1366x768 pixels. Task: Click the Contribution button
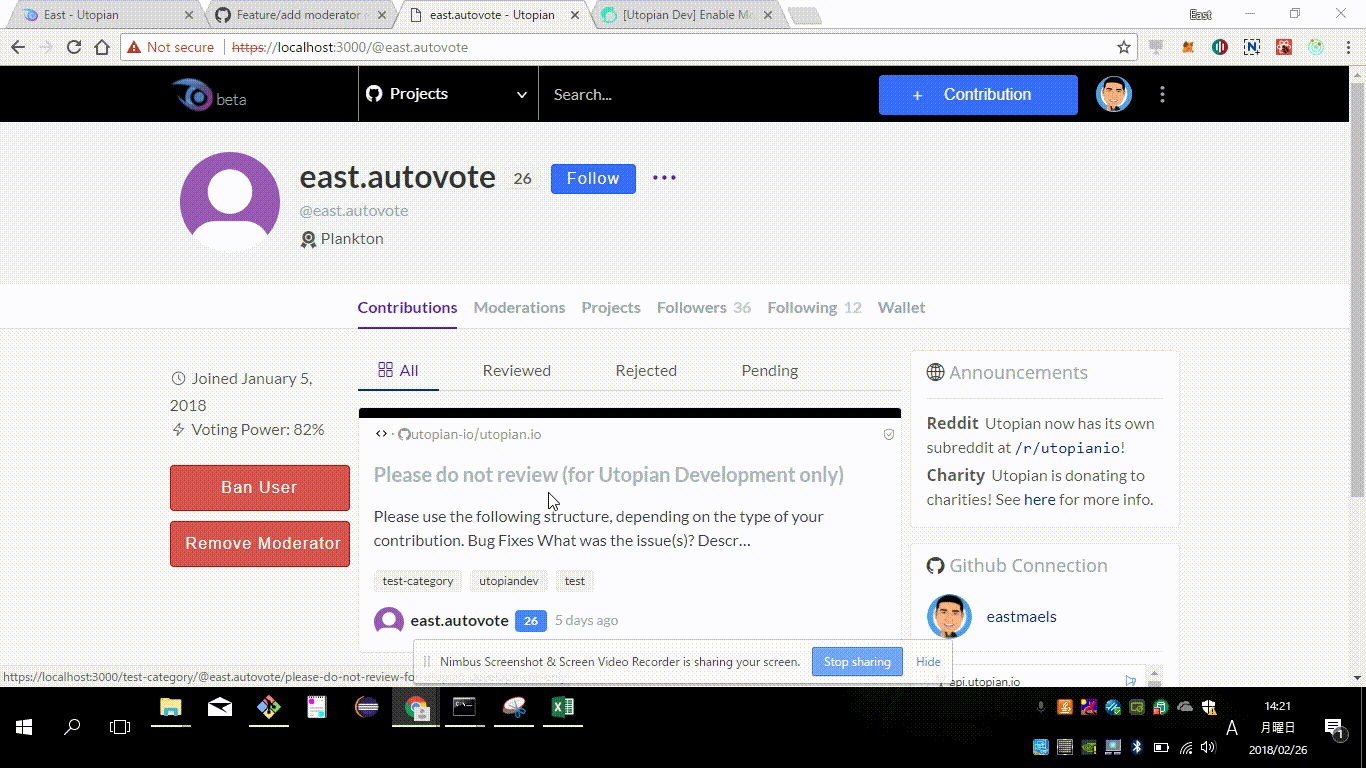coord(978,95)
